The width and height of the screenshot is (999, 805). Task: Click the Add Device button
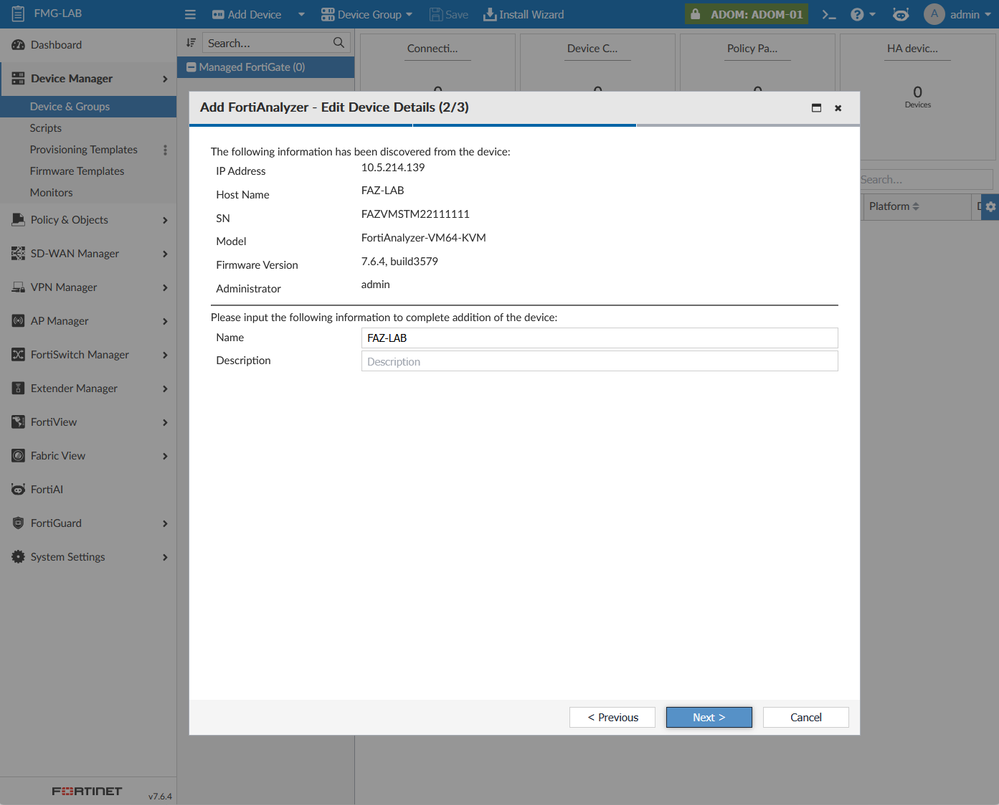pos(247,14)
